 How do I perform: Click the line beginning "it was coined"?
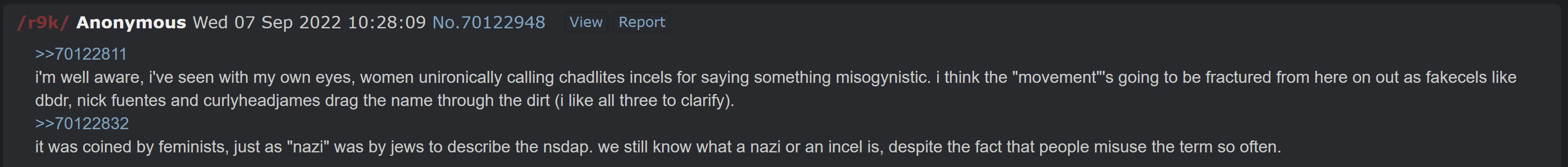658,147
